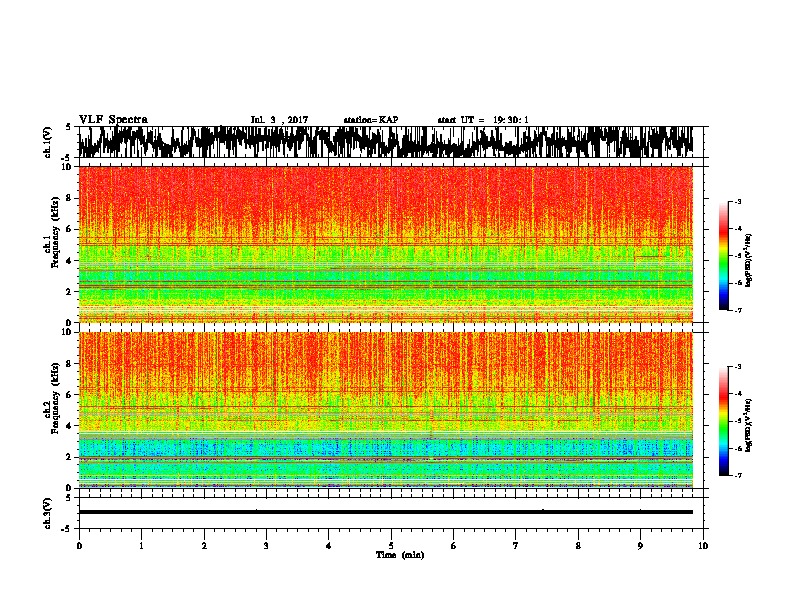Select the date text "Jul 3, 2017"
This screenshot has width=792, height=612.
pos(279,120)
